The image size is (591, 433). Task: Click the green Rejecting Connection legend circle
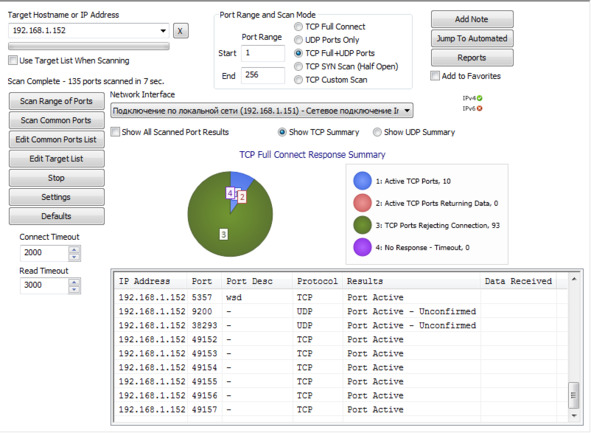[x=362, y=225]
